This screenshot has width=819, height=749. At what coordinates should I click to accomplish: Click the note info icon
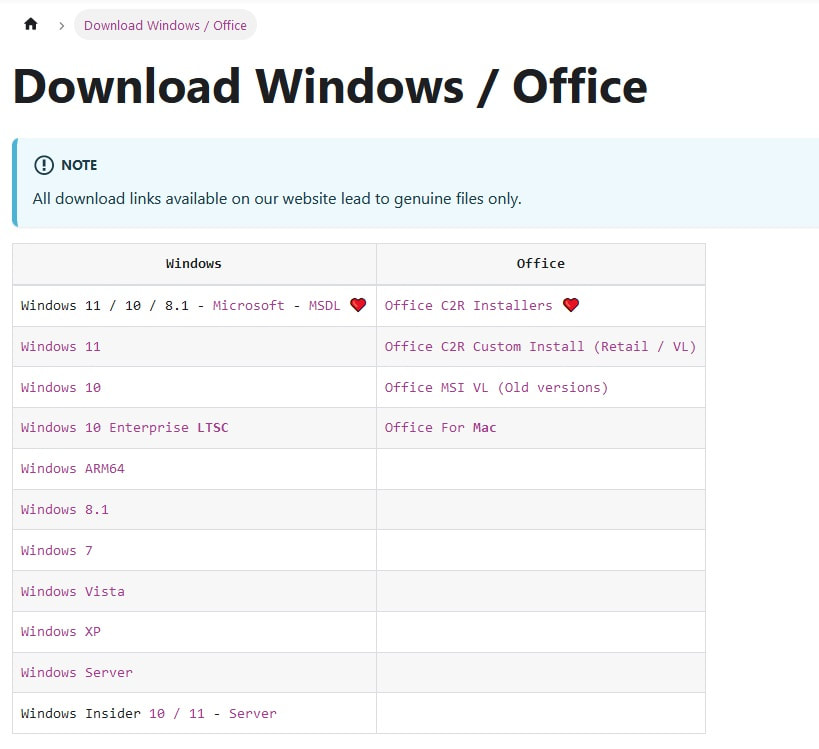coord(44,165)
